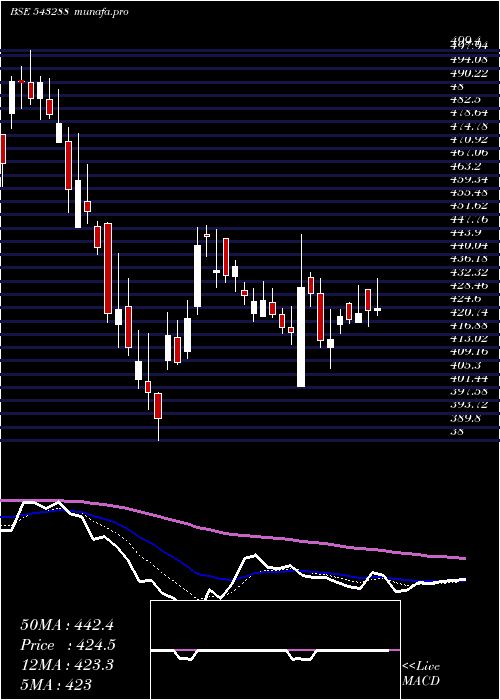500x700 pixels.
Task: Click the 482.5 price level label
Action: point(465,100)
